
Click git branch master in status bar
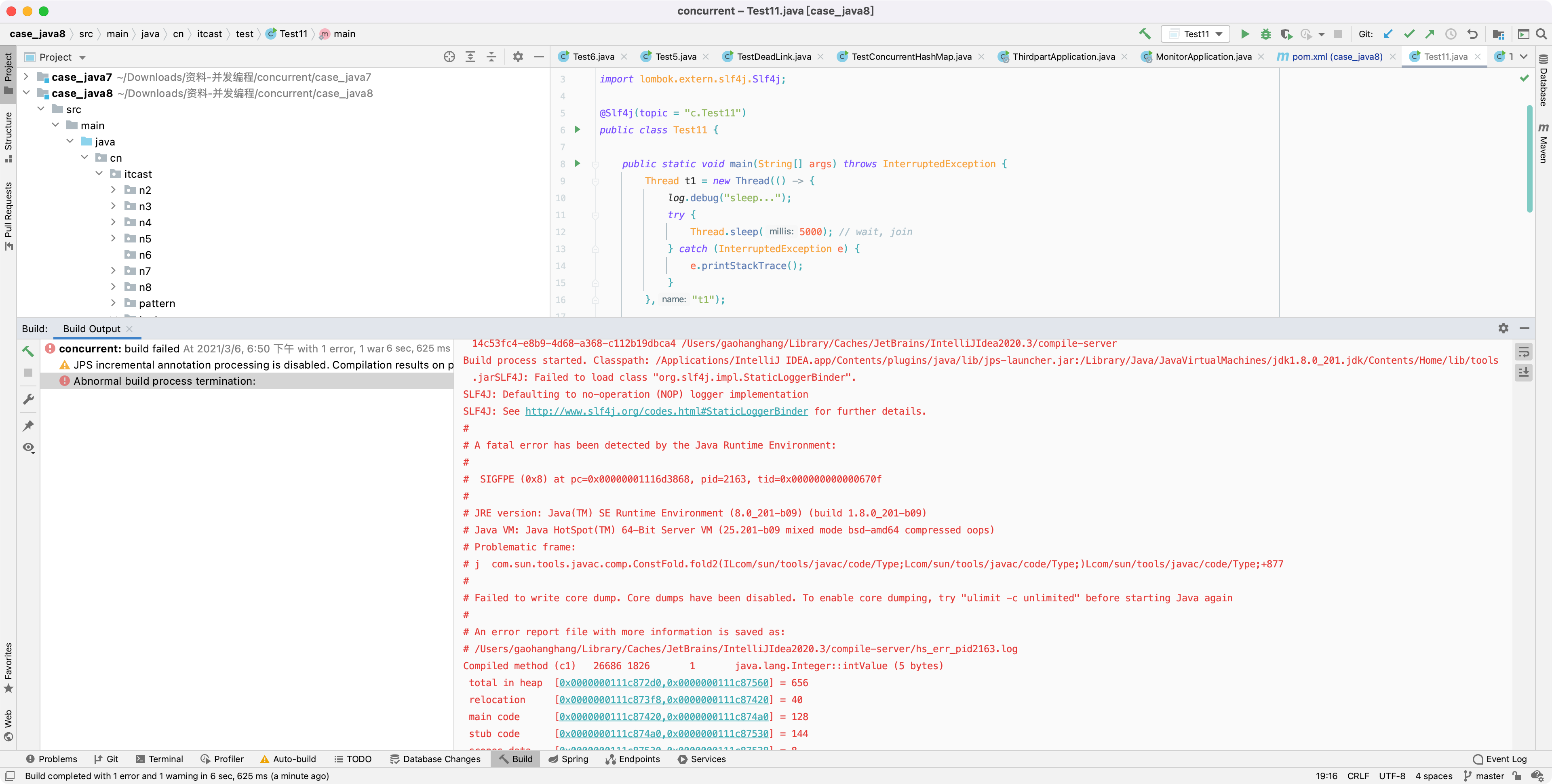[x=1483, y=776]
